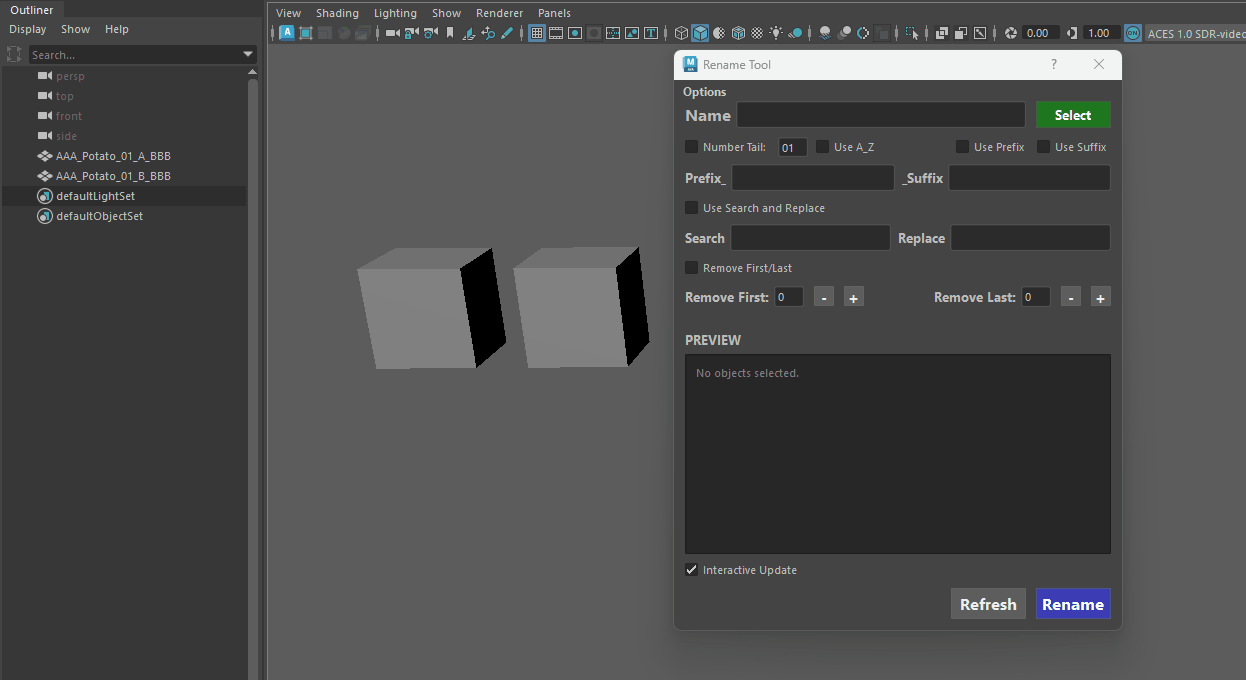
Task: Click the Refresh button
Action: [x=988, y=604]
